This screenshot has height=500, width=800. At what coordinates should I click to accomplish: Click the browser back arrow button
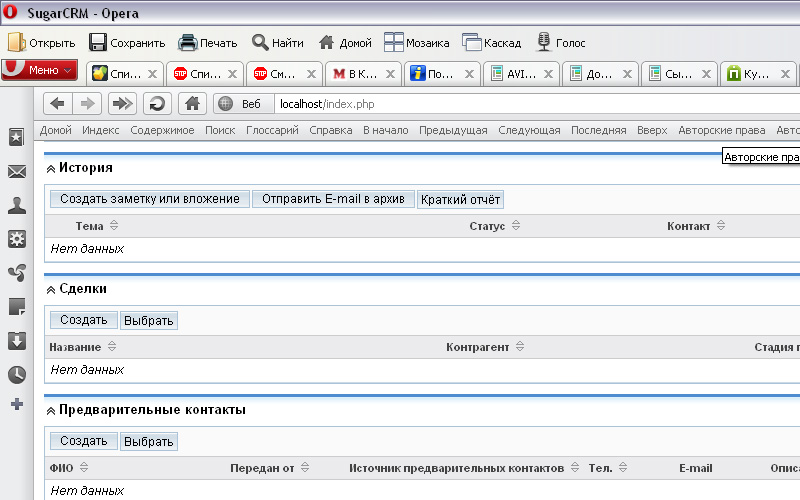(x=58, y=104)
